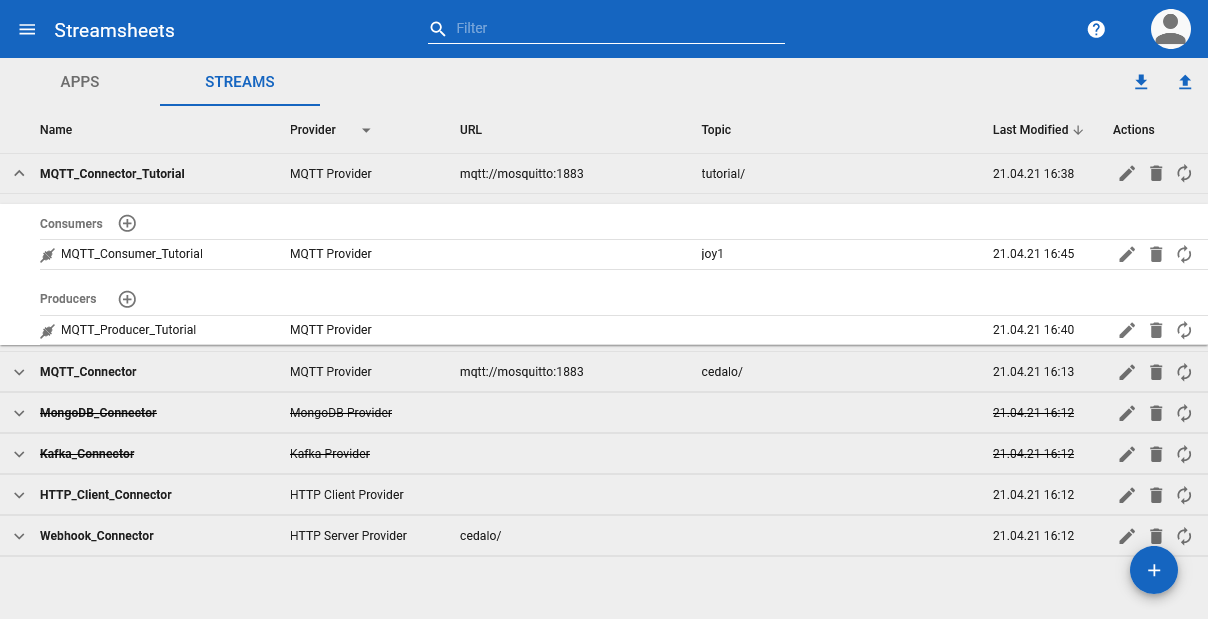Image resolution: width=1208 pixels, height=620 pixels.
Task: Select MQTT_Producer_Tutorial name
Action: point(128,330)
